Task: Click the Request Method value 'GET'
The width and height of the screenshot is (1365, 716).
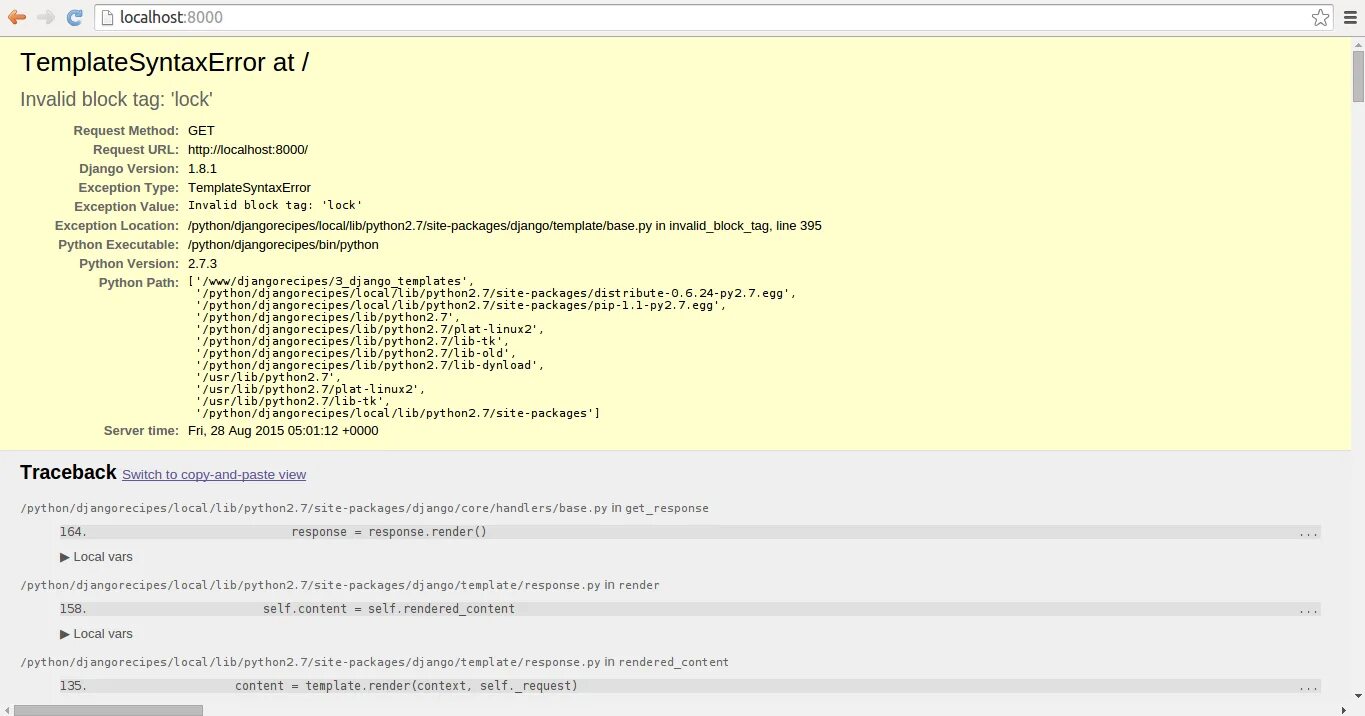Action: 201,131
